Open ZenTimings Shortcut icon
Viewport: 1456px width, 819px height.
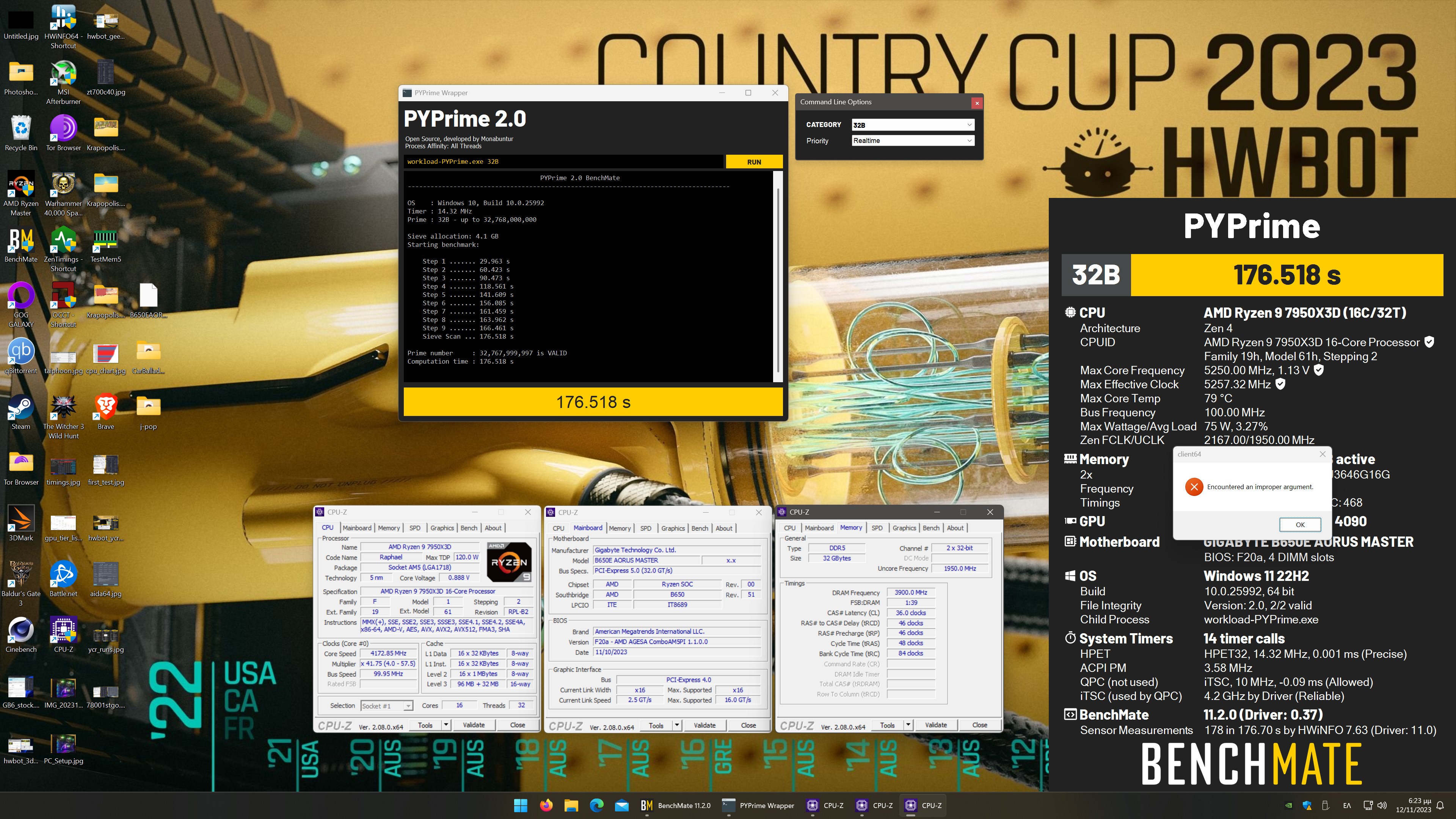pyautogui.click(x=63, y=250)
